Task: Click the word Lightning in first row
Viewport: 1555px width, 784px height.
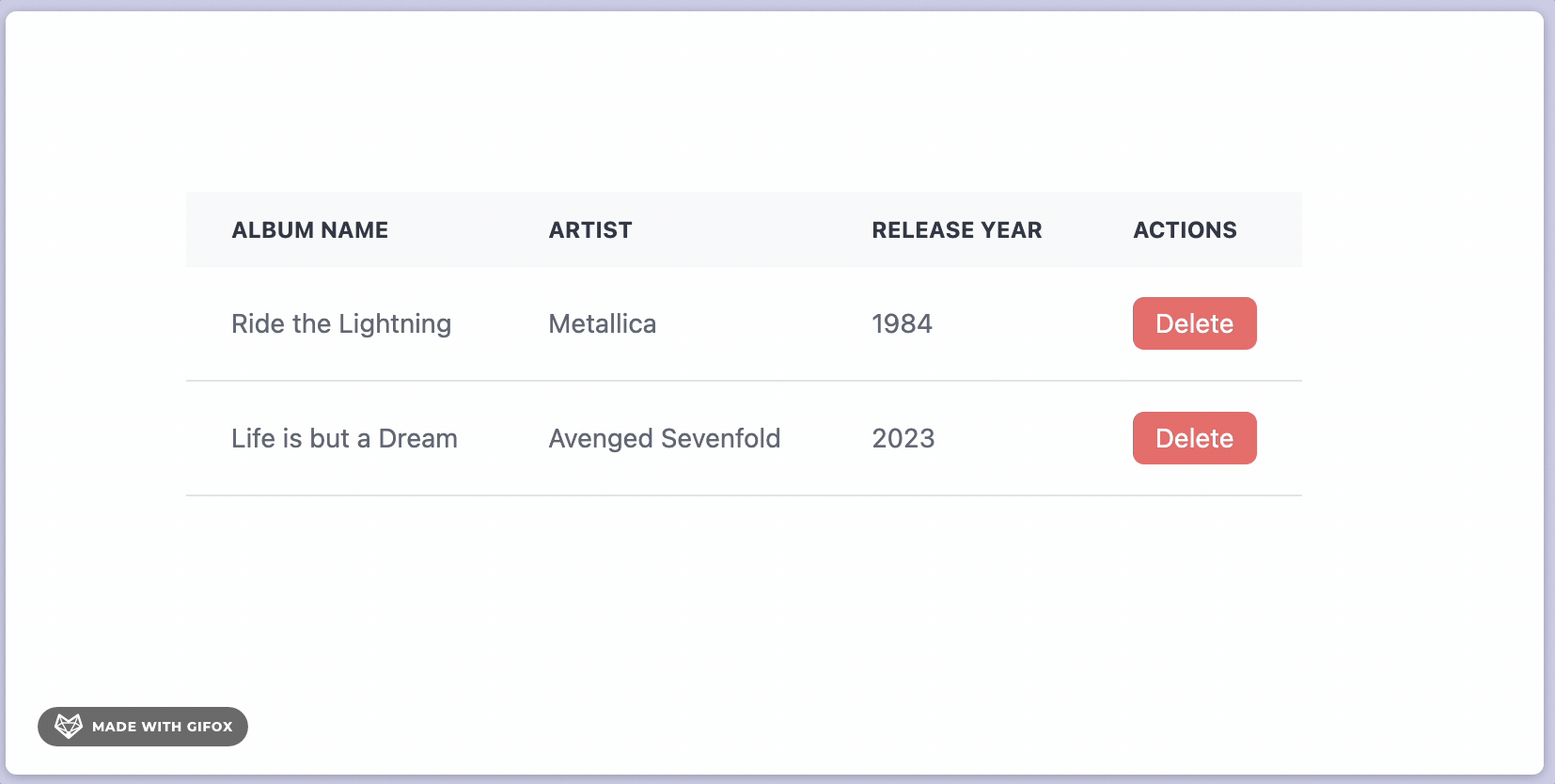Action: pyautogui.click(x=395, y=324)
